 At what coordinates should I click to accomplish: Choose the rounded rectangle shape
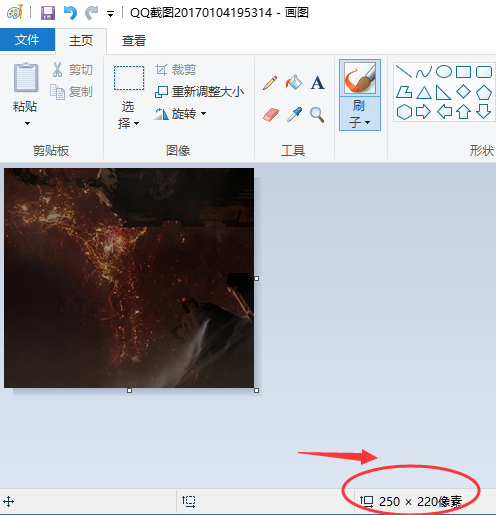tap(484, 72)
